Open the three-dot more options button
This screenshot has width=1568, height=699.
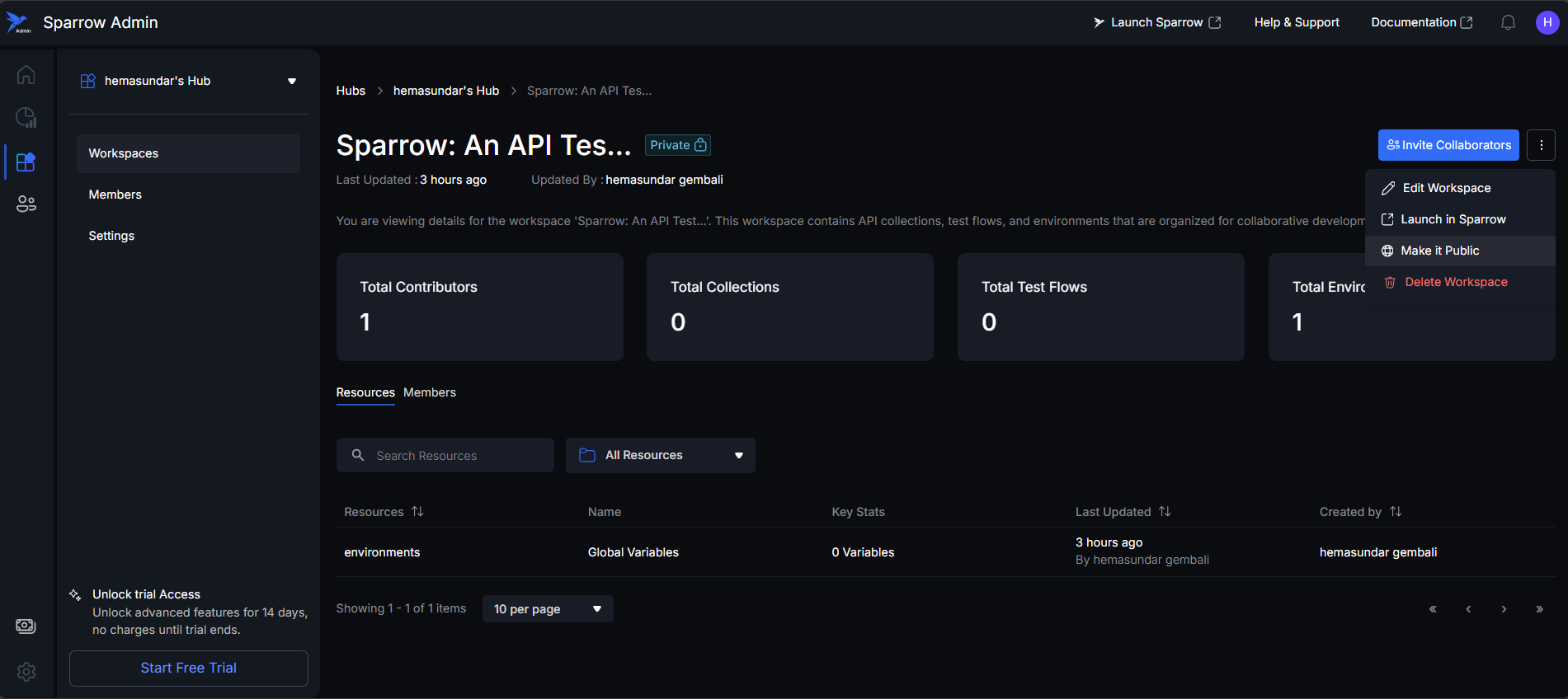click(x=1541, y=145)
